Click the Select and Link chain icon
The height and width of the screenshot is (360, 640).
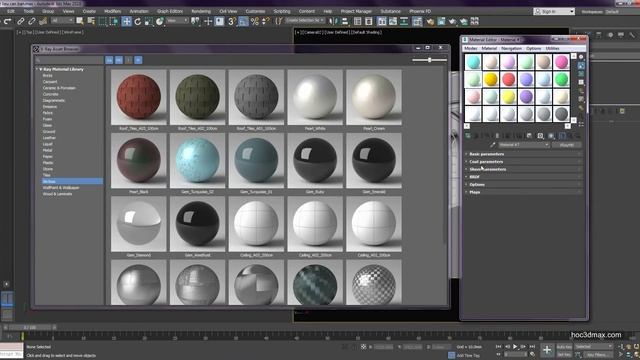click(20, 21)
